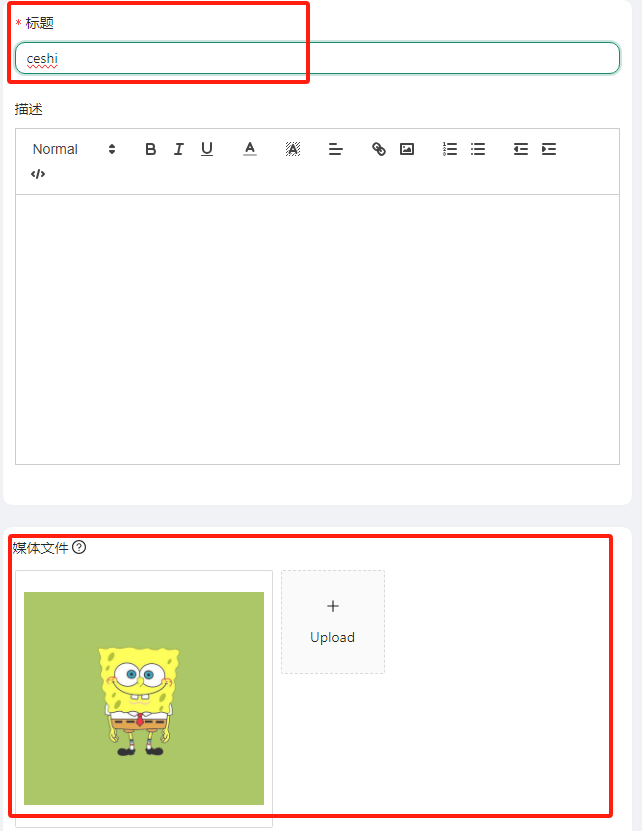
Task: Toggle bold formatting in description editor
Action: (x=151, y=149)
